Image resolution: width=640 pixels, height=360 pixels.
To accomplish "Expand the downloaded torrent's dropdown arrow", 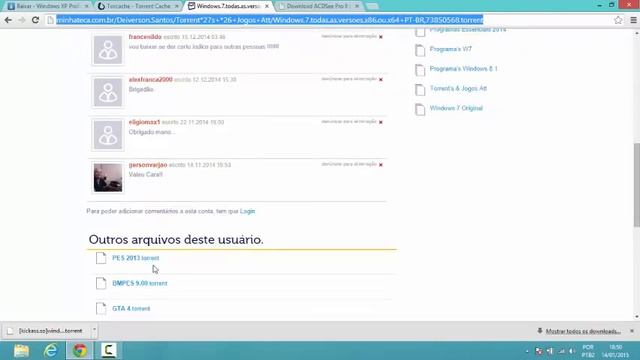I will tap(94, 330).
